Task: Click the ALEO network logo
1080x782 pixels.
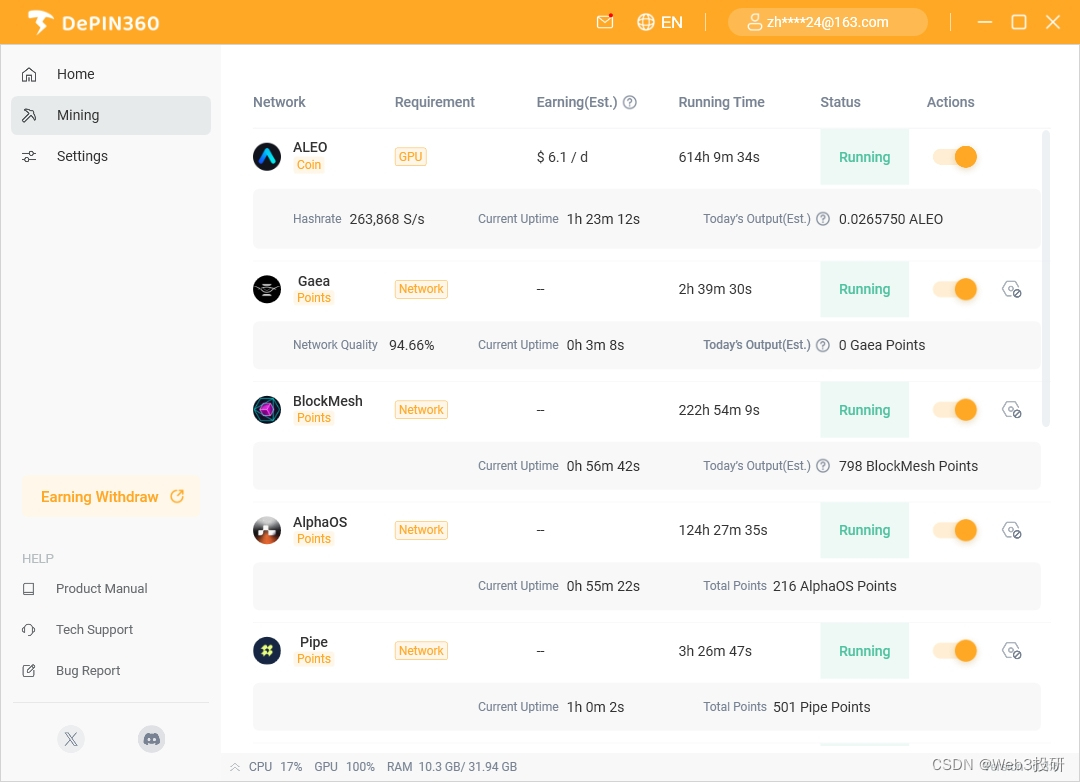Action: coord(267,156)
